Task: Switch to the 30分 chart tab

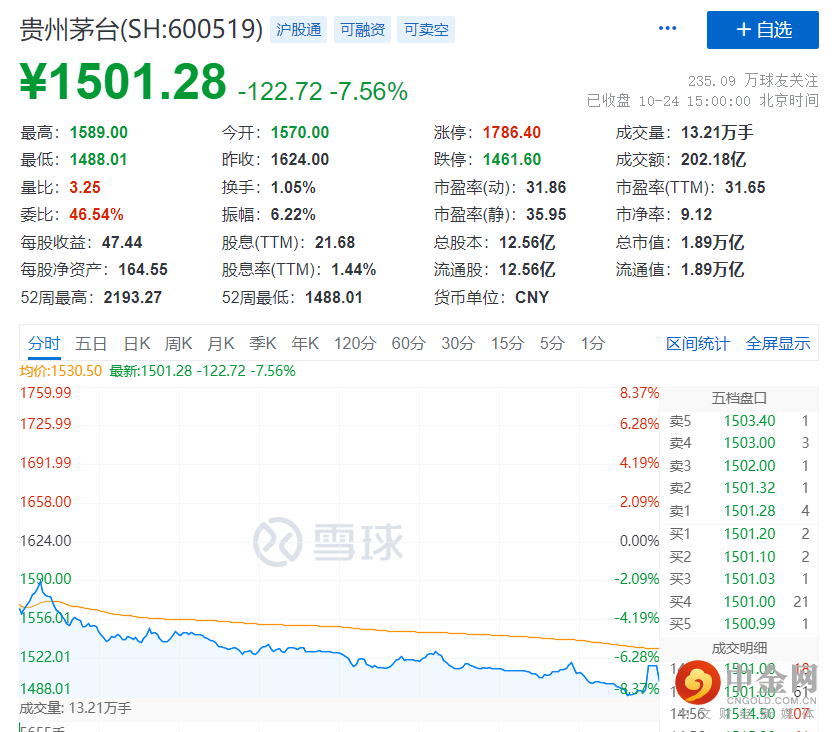Action: point(458,344)
